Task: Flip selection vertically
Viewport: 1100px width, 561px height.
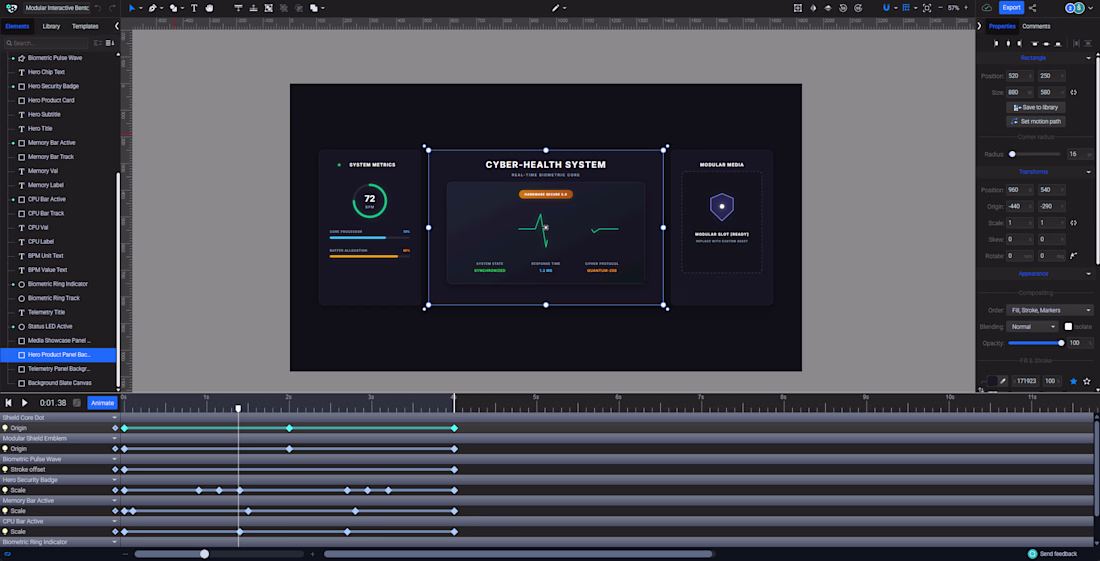Action: (828, 8)
